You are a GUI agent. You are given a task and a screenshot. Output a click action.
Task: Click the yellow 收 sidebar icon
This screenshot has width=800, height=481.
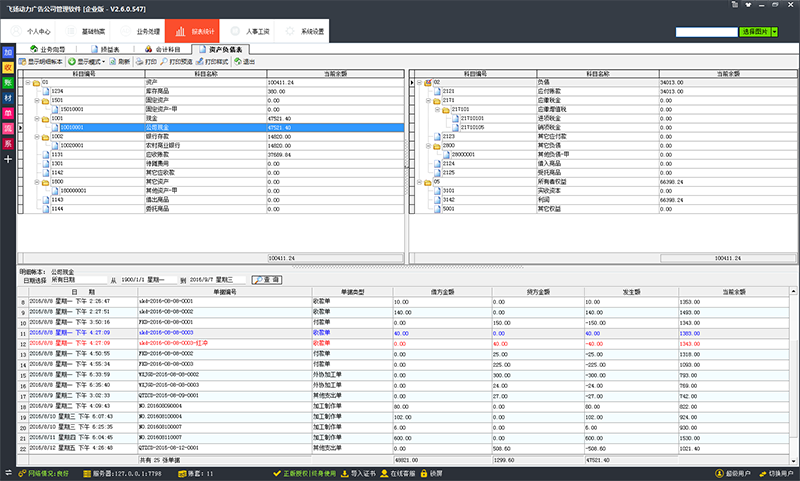pos(8,67)
